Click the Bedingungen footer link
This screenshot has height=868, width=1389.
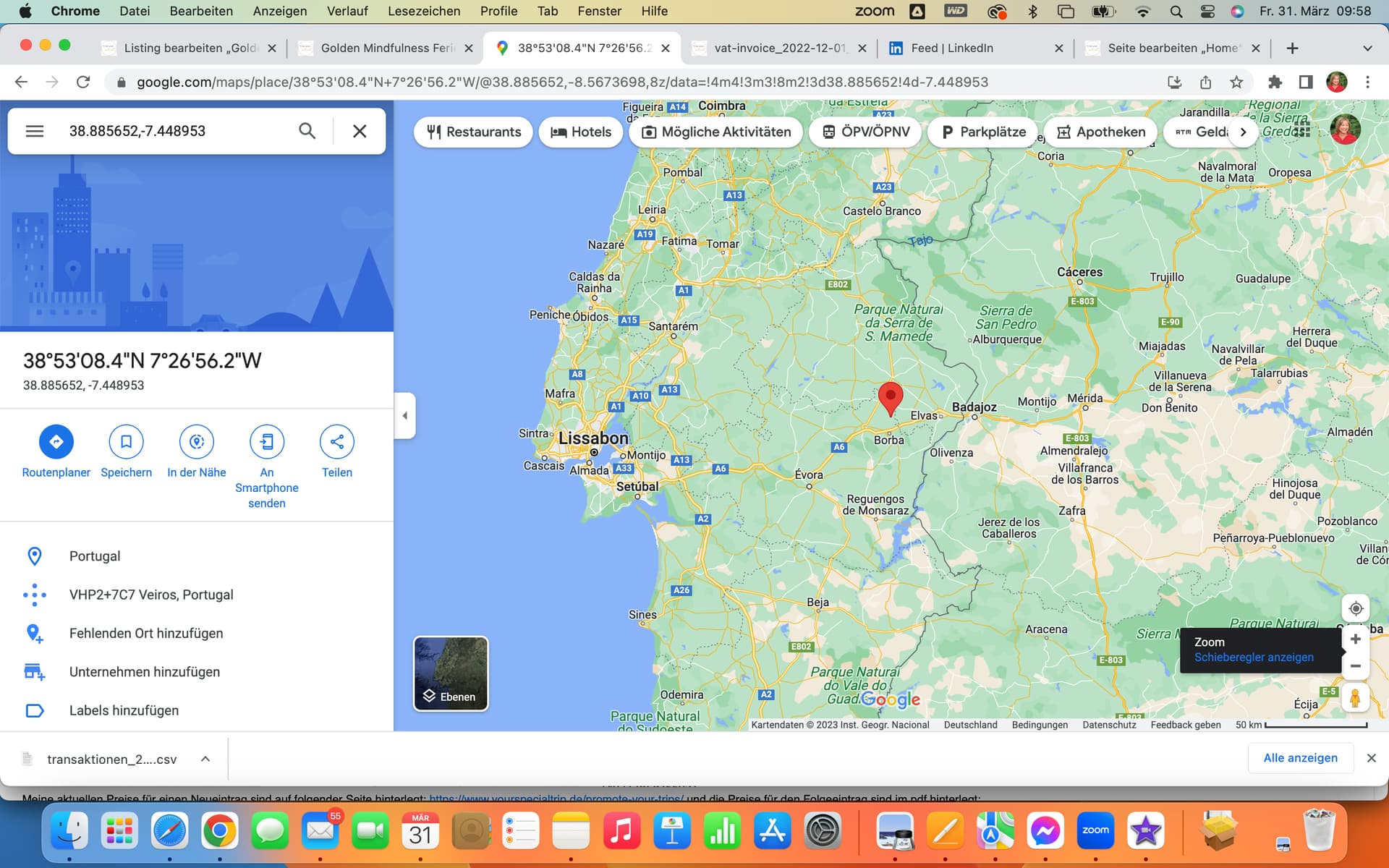point(1040,725)
